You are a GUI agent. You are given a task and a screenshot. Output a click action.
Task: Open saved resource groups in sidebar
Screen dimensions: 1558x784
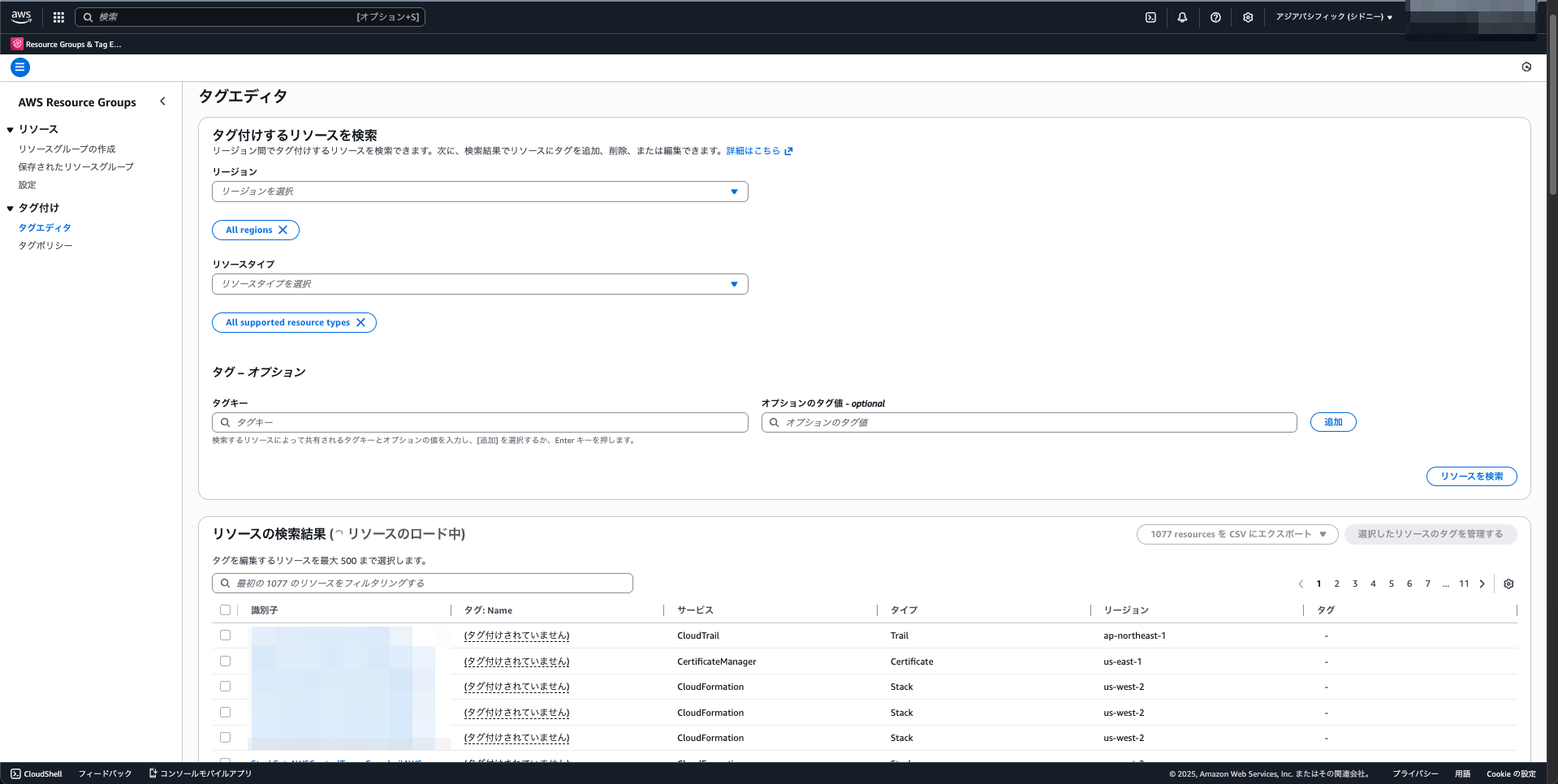(76, 167)
